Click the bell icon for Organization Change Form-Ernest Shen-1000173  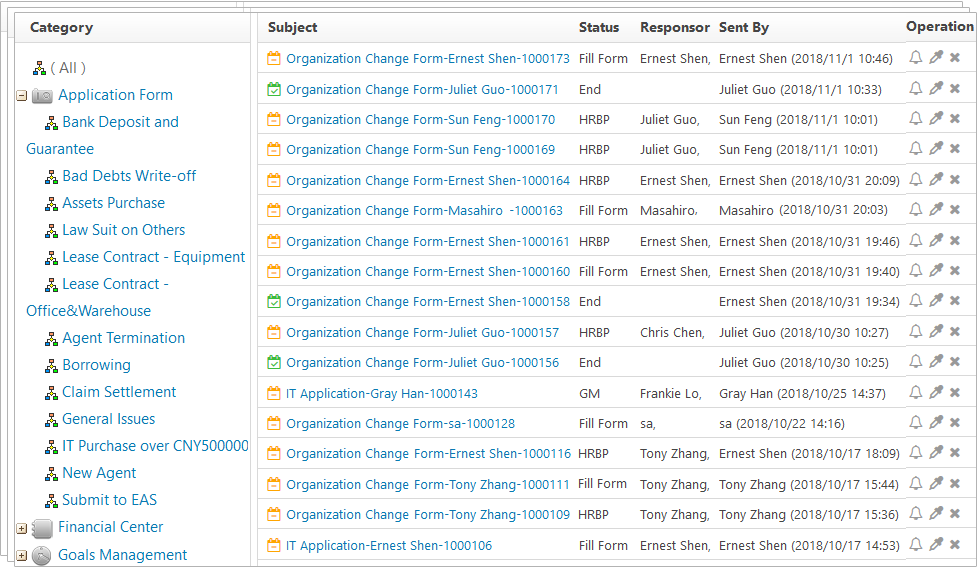click(x=915, y=58)
